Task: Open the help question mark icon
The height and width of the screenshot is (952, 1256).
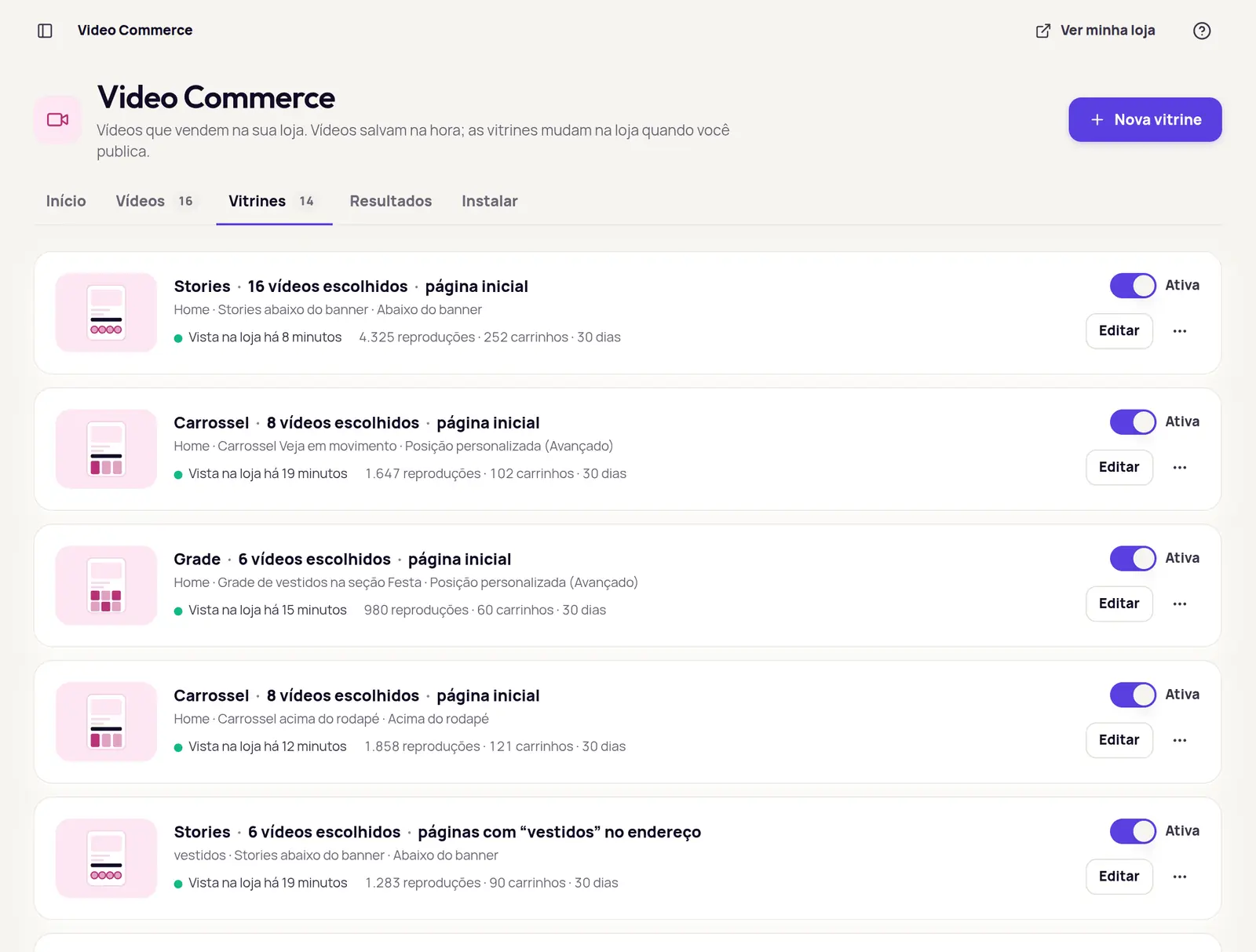Action: point(1201,31)
